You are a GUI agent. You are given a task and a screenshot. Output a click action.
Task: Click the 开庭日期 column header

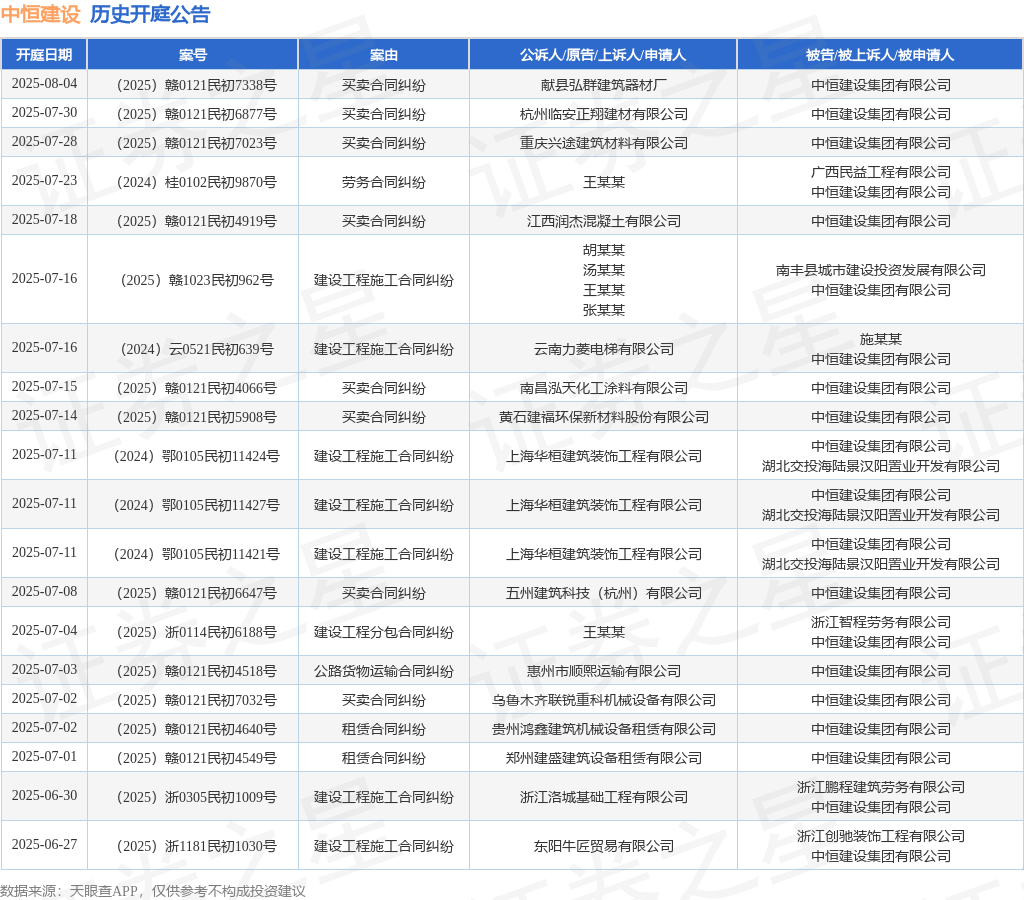[44, 55]
